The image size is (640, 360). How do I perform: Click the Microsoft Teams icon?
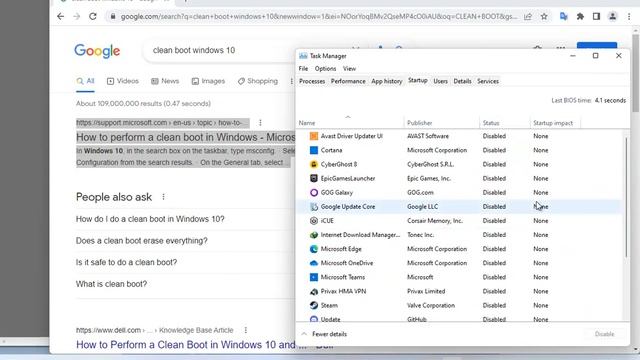coord(313,277)
